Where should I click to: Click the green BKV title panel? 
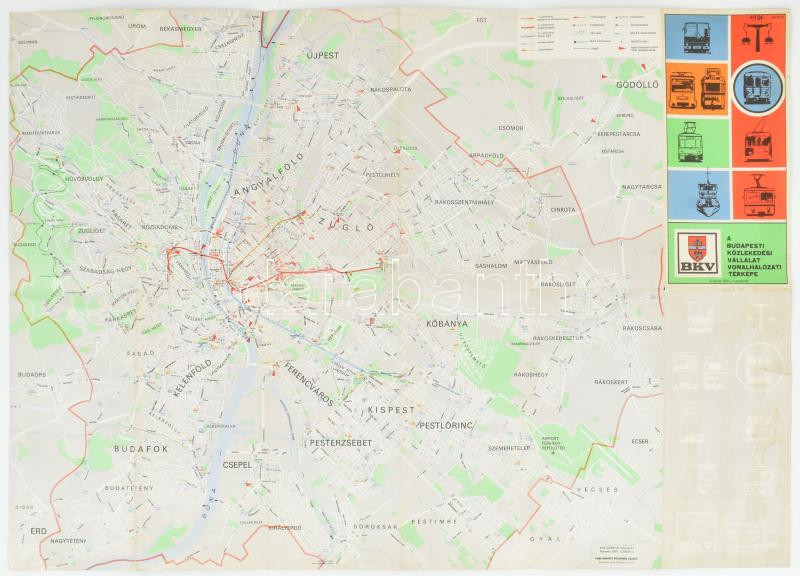[x=726, y=254]
